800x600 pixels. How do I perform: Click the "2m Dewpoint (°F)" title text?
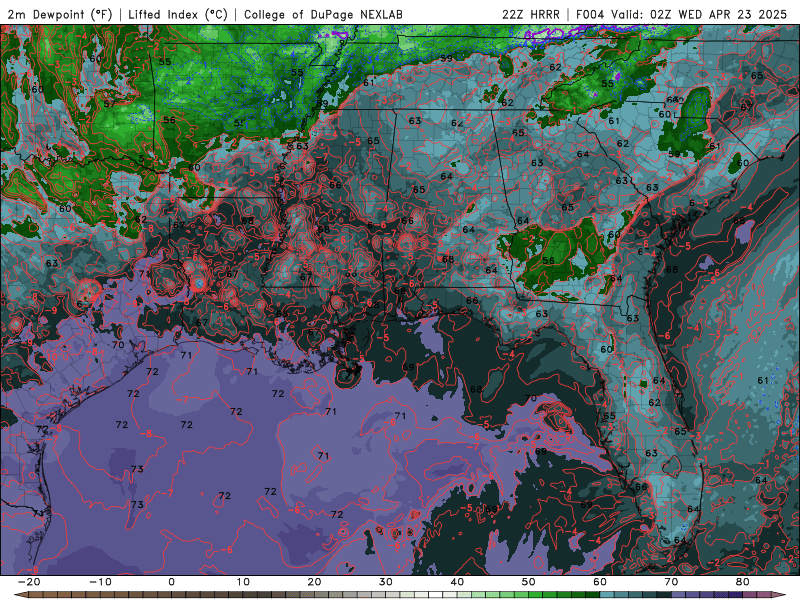click(x=60, y=14)
